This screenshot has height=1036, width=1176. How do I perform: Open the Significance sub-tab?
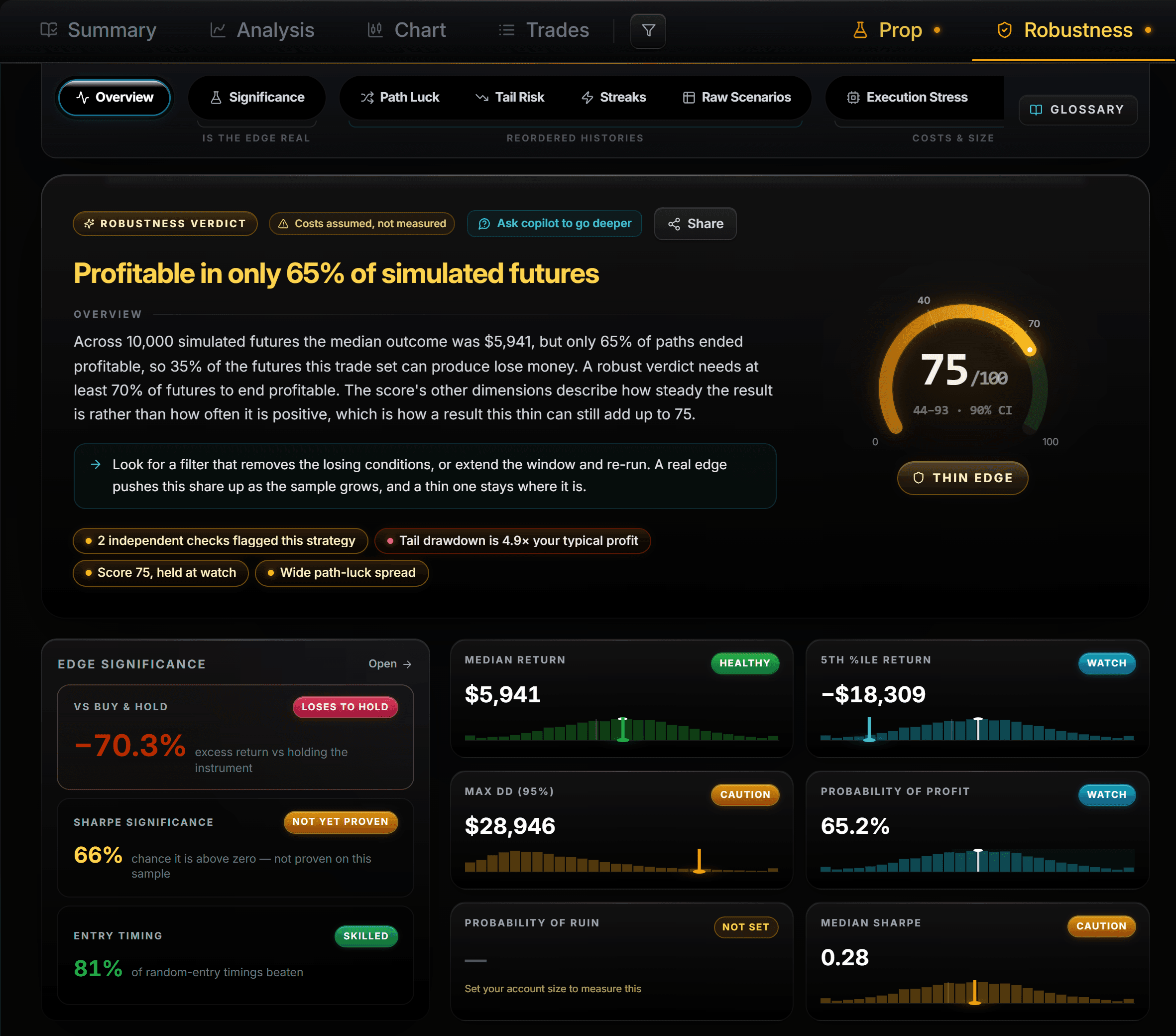click(257, 98)
